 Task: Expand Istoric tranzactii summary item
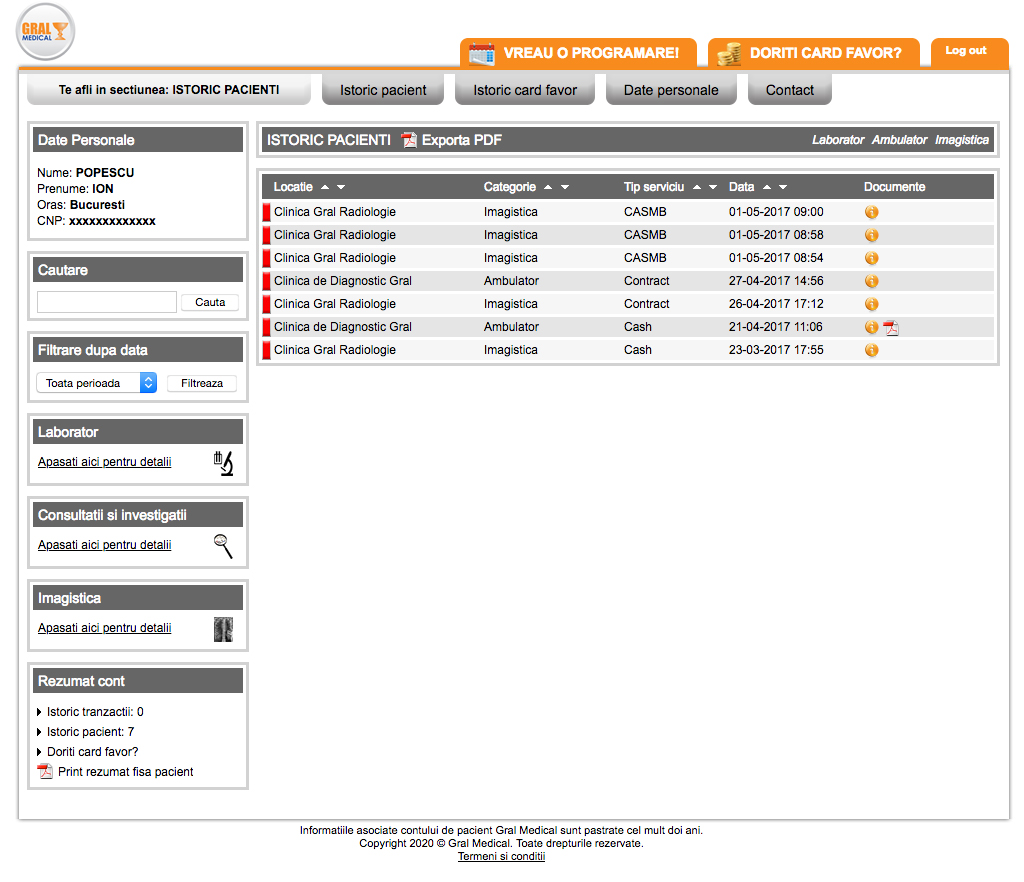click(x=39, y=712)
